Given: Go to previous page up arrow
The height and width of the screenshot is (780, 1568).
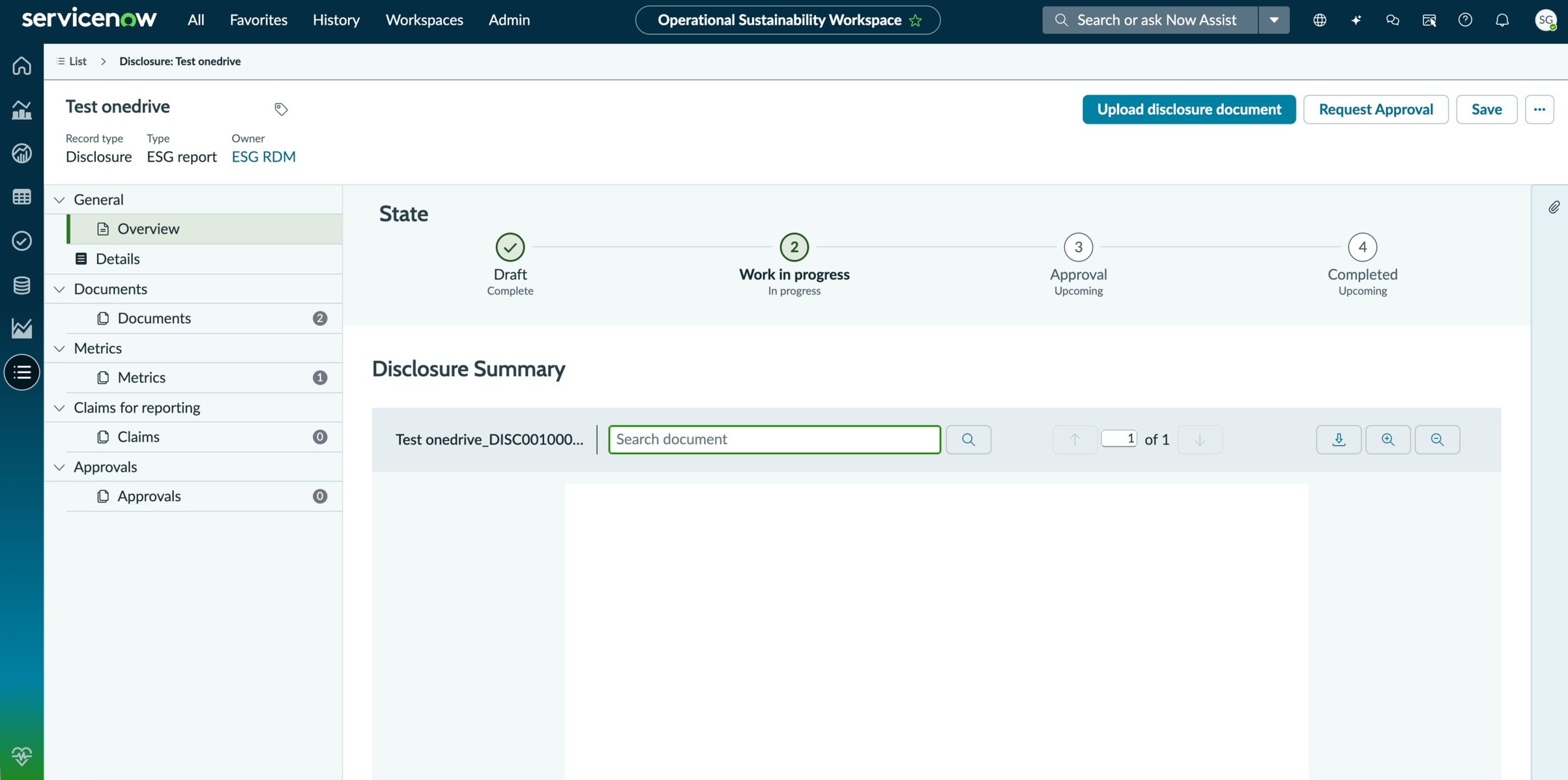Looking at the screenshot, I should (x=1075, y=439).
